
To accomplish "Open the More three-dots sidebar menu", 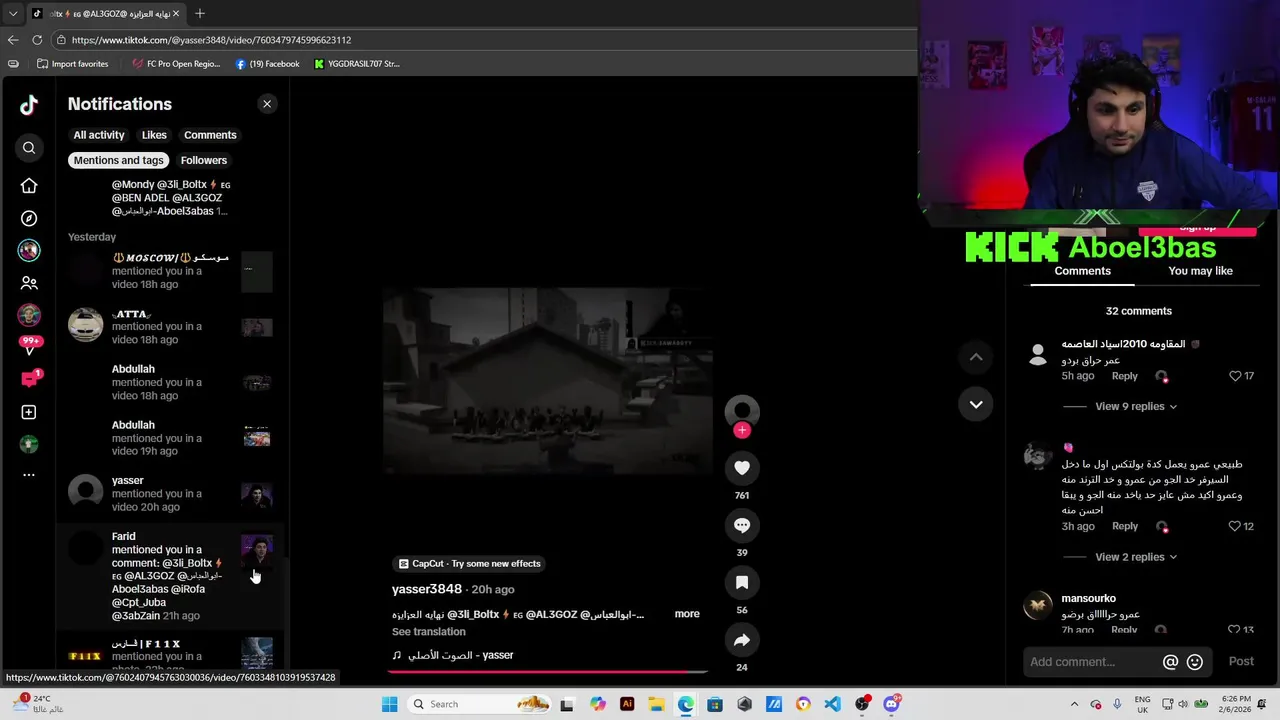I will [x=29, y=475].
